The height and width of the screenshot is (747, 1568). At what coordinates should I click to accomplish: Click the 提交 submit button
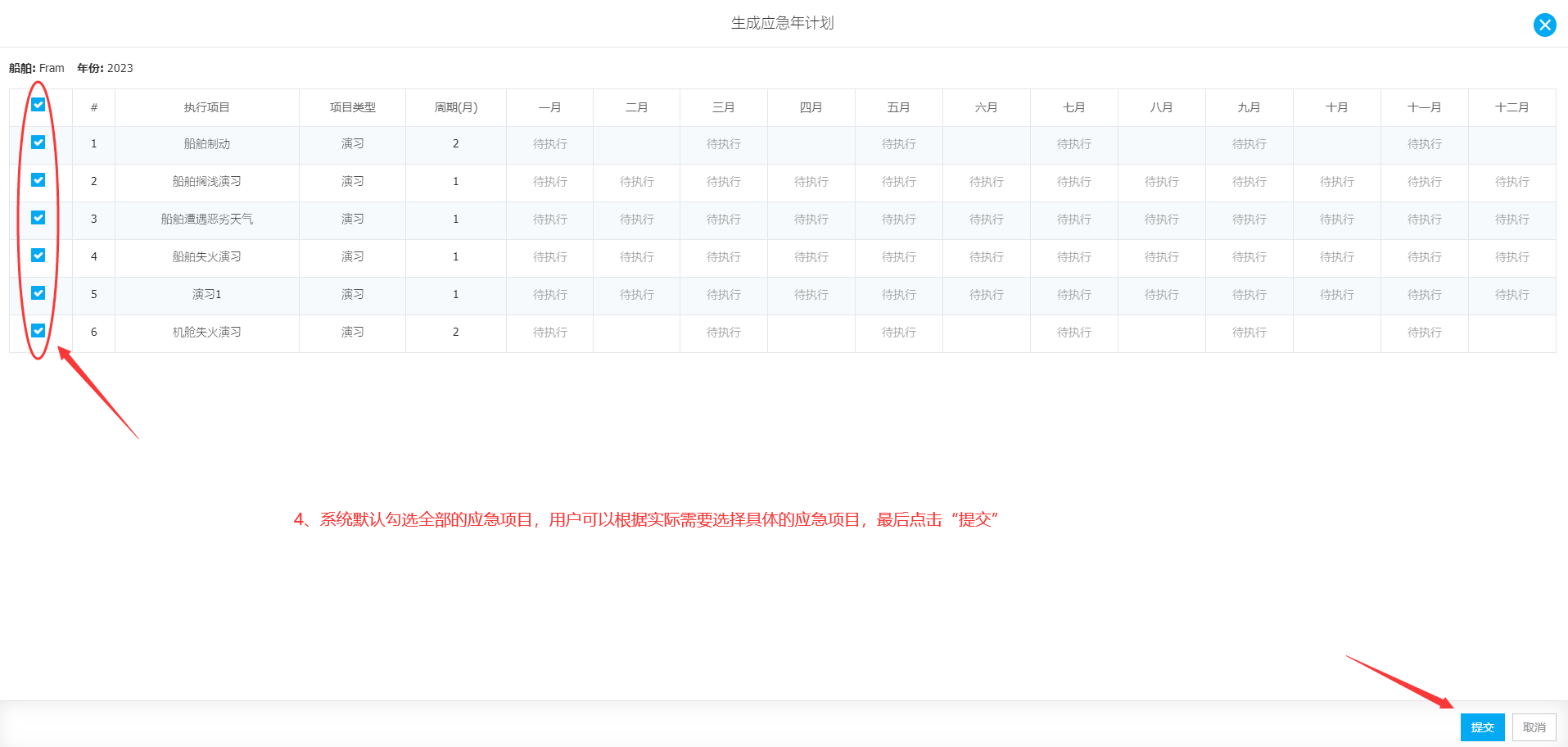[x=1482, y=727]
